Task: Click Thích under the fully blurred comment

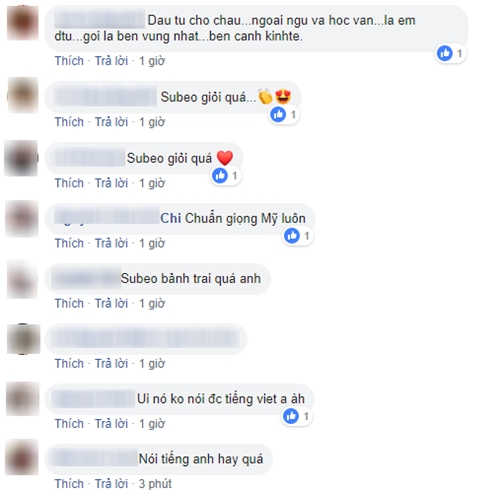Action: (x=69, y=364)
